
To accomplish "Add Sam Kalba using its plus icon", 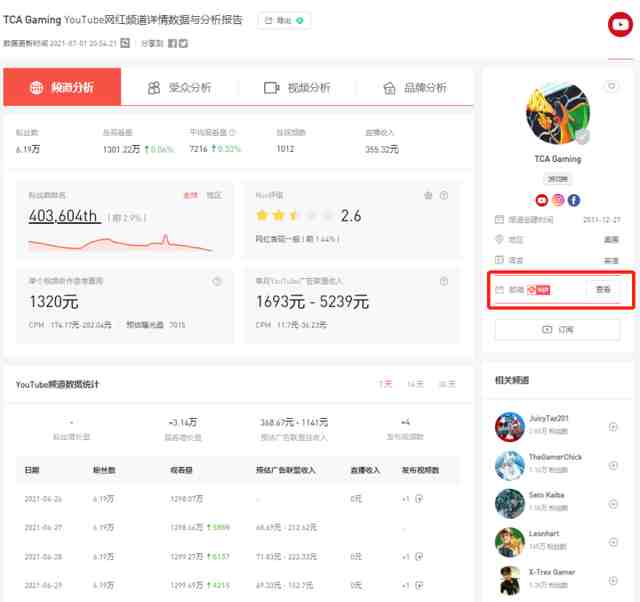I will 613,504.
